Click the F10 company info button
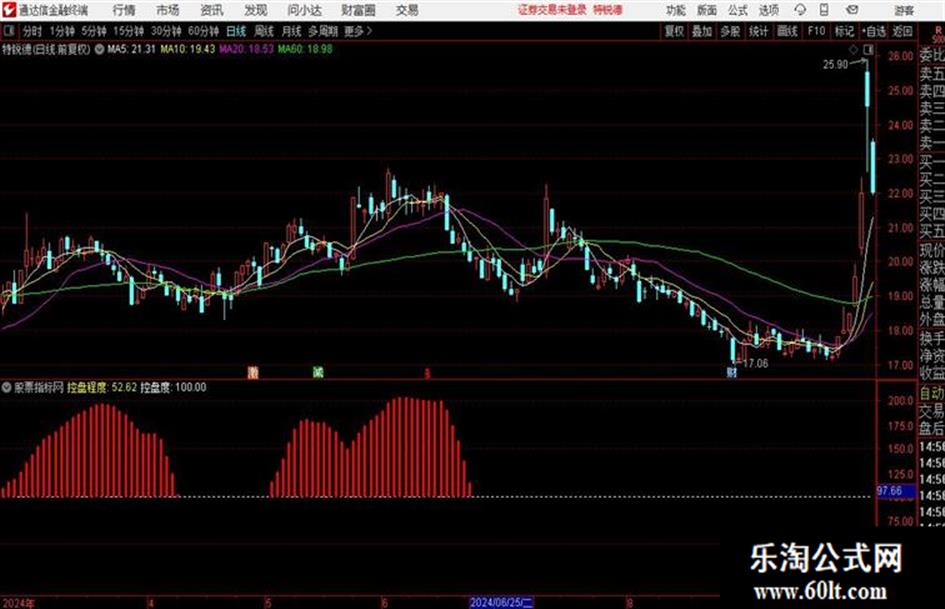The width and height of the screenshot is (945, 609). (816, 31)
